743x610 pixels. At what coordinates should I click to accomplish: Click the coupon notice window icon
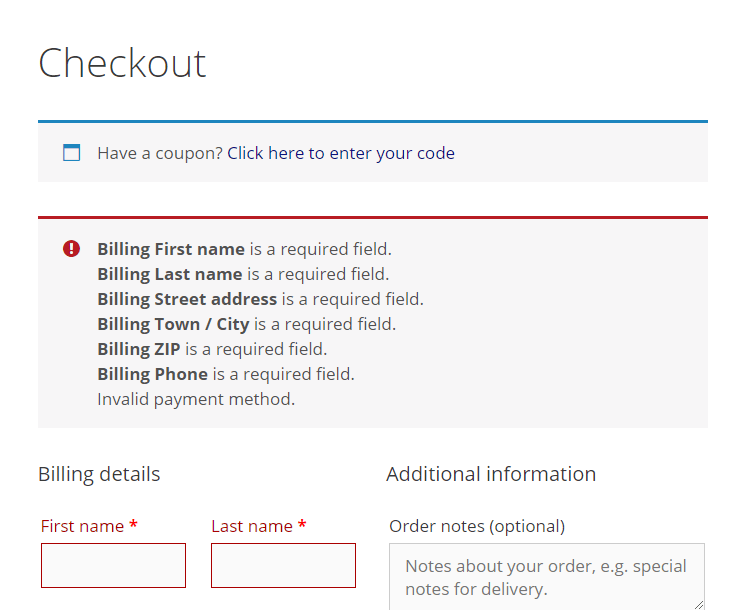(71, 153)
